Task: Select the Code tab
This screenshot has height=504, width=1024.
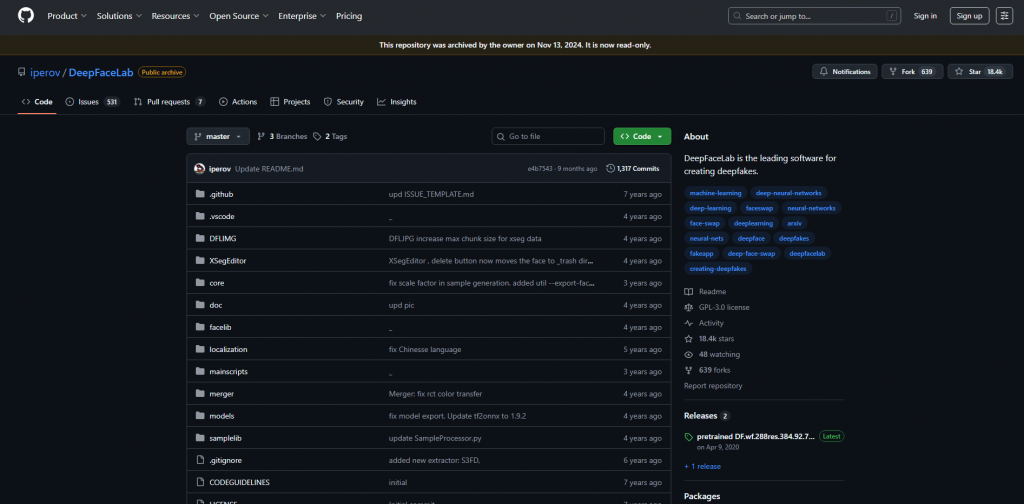Action: coord(37,102)
